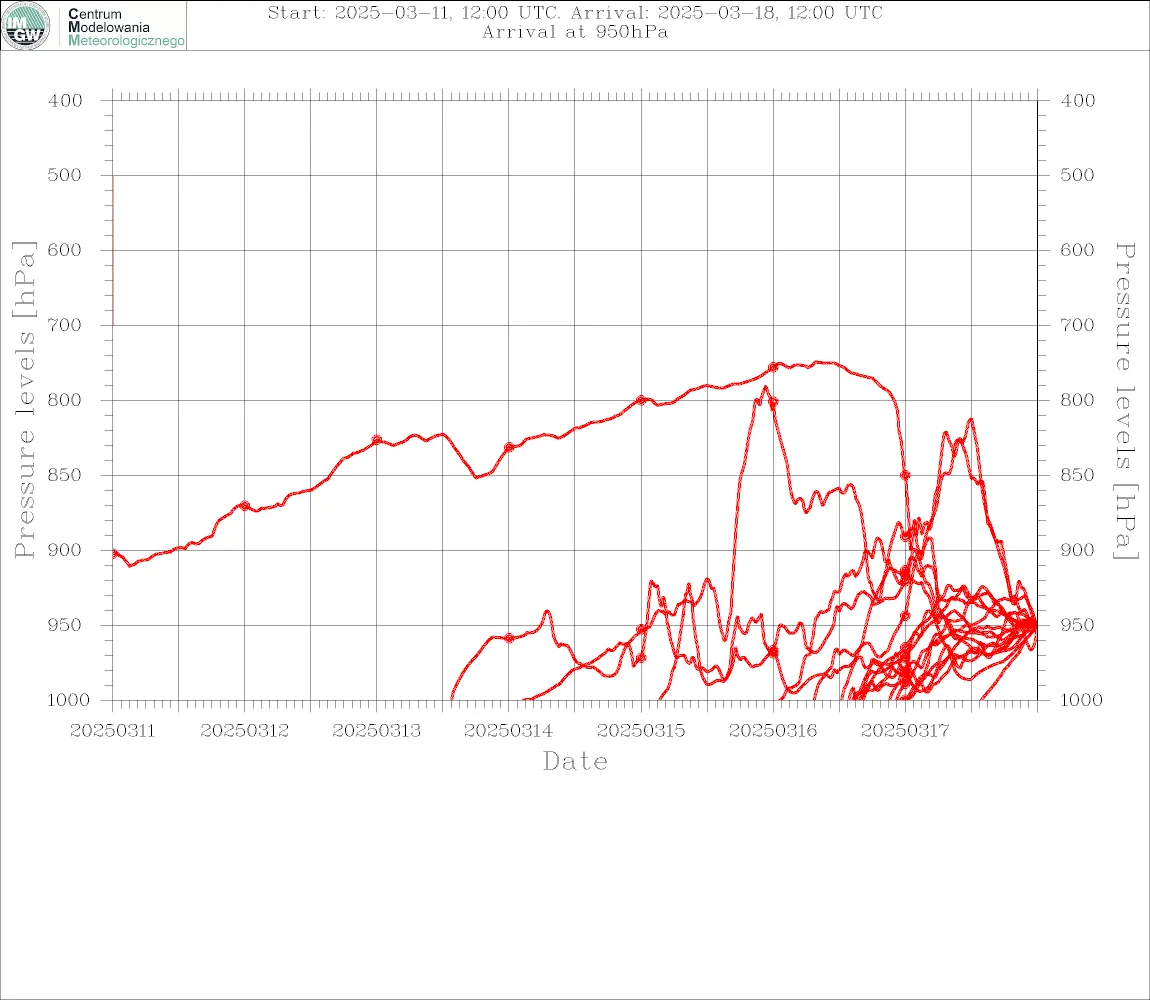Click the 'Date' axis title
Viewport: 1150px width, 1000px height.
tap(575, 761)
